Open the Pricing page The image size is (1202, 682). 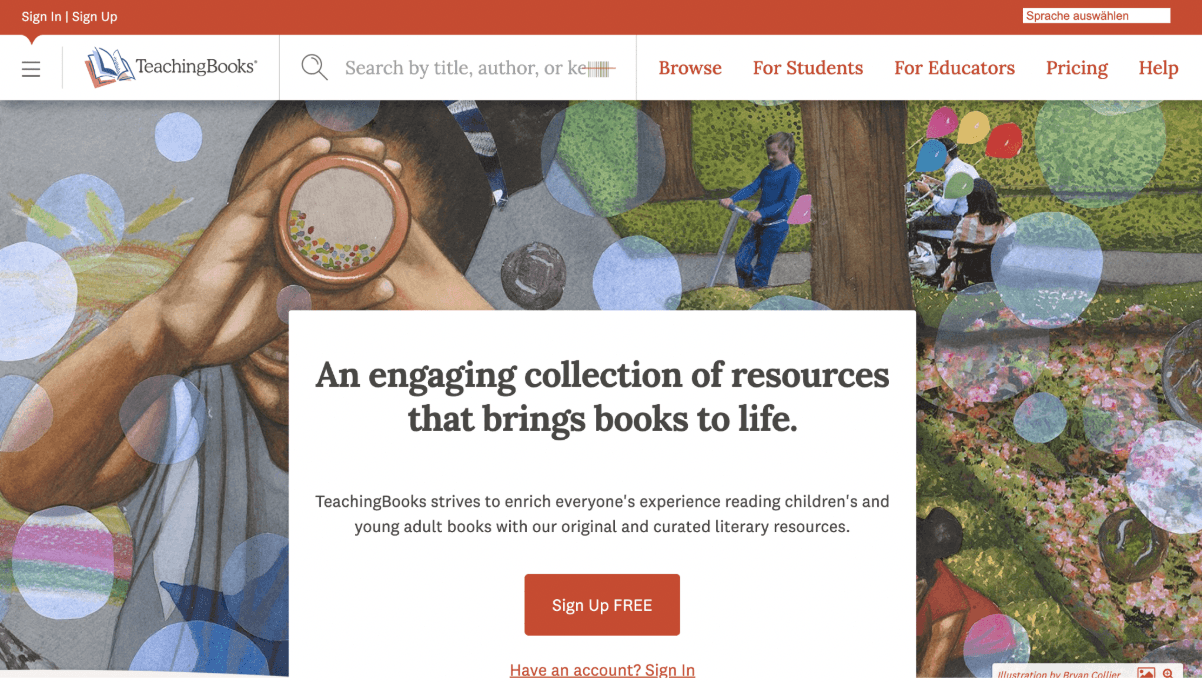[x=1076, y=67]
